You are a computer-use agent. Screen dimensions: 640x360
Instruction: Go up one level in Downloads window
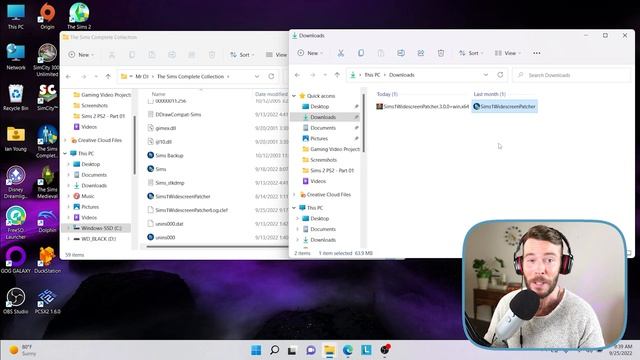click(337, 75)
